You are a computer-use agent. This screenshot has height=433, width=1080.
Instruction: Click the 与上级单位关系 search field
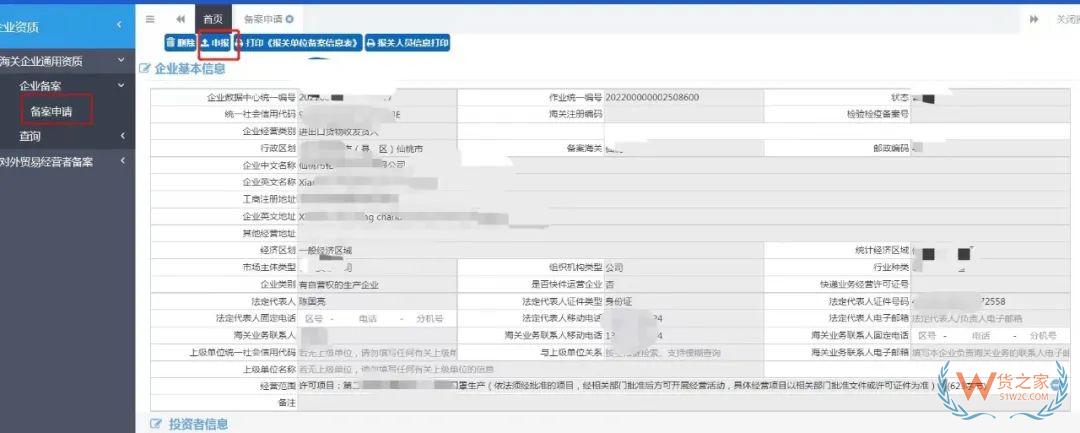pyautogui.click(x=683, y=352)
